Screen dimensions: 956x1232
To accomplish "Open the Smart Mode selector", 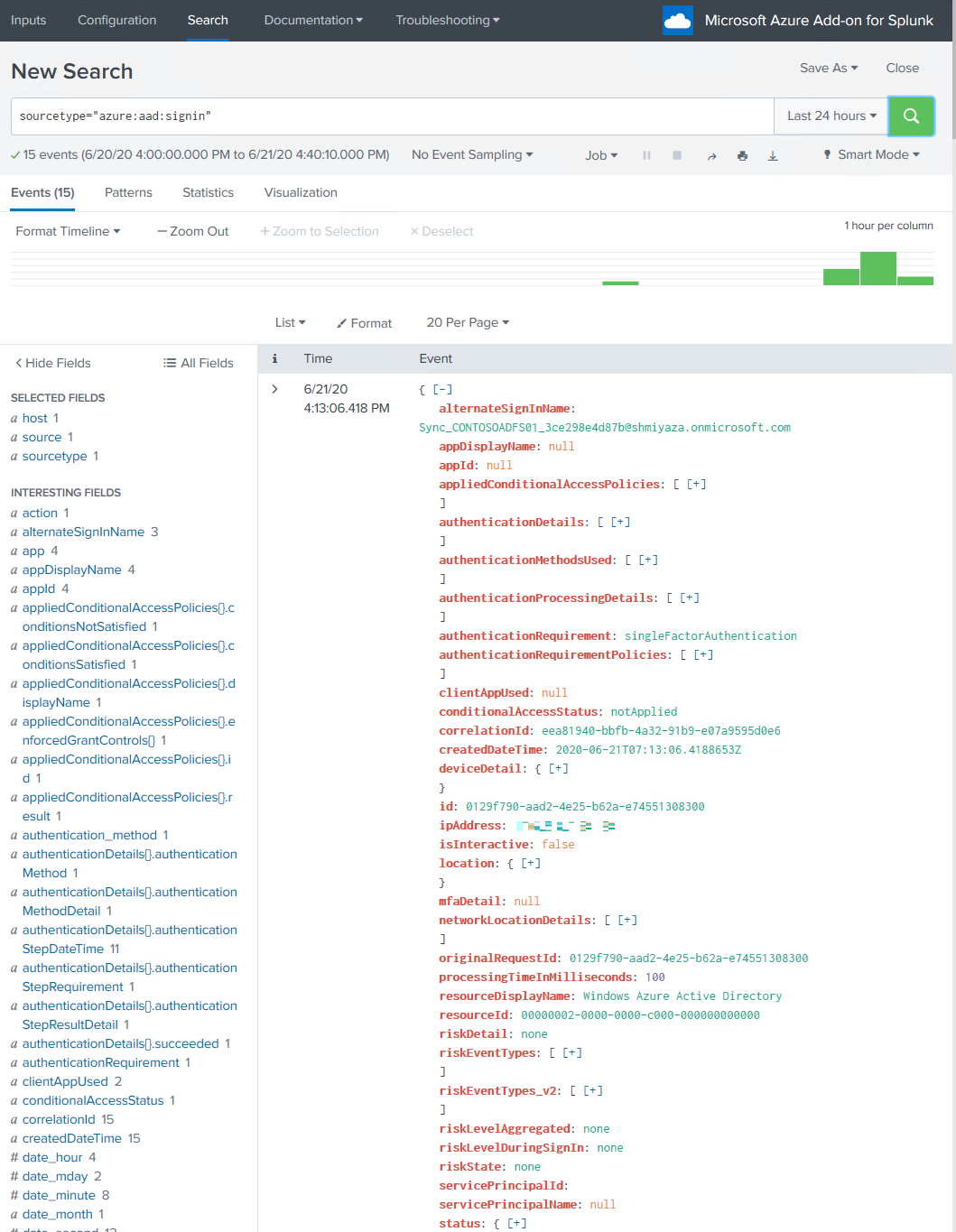I will pyautogui.click(x=869, y=155).
